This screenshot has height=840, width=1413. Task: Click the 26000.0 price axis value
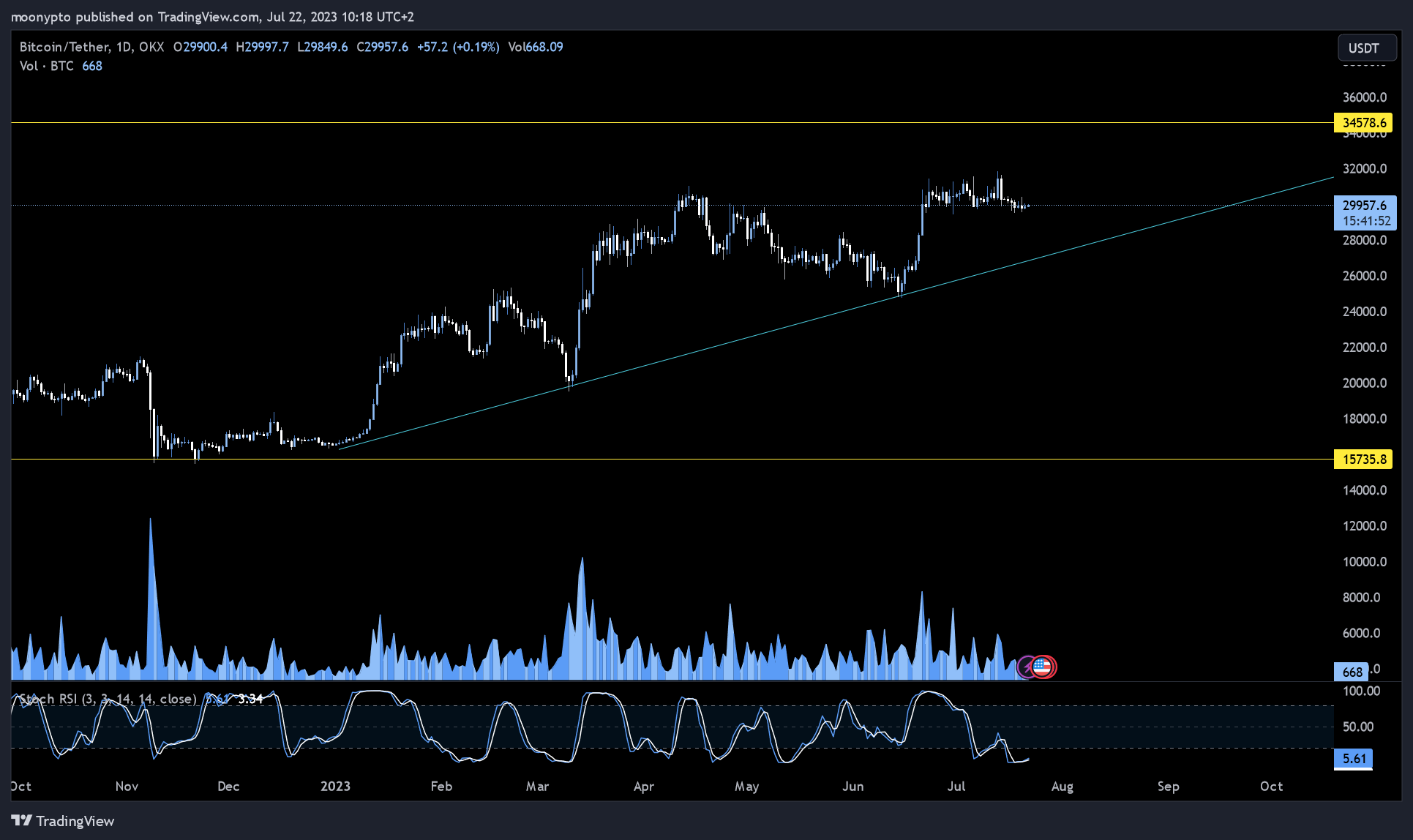pos(1365,277)
